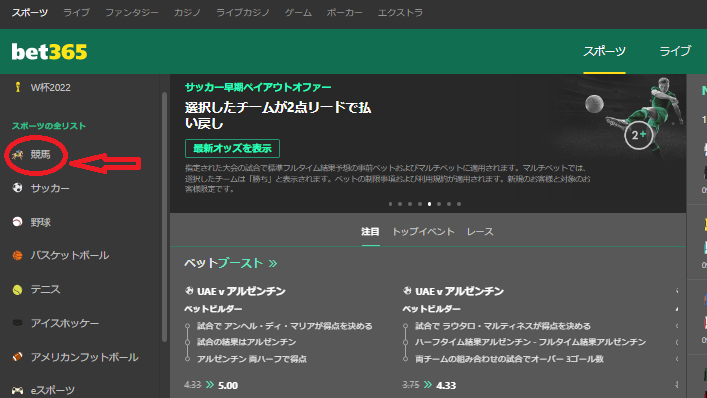Click the boosted odds 4.33 on the second card
The width and height of the screenshot is (707, 398).
pyautogui.click(x=446, y=385)
